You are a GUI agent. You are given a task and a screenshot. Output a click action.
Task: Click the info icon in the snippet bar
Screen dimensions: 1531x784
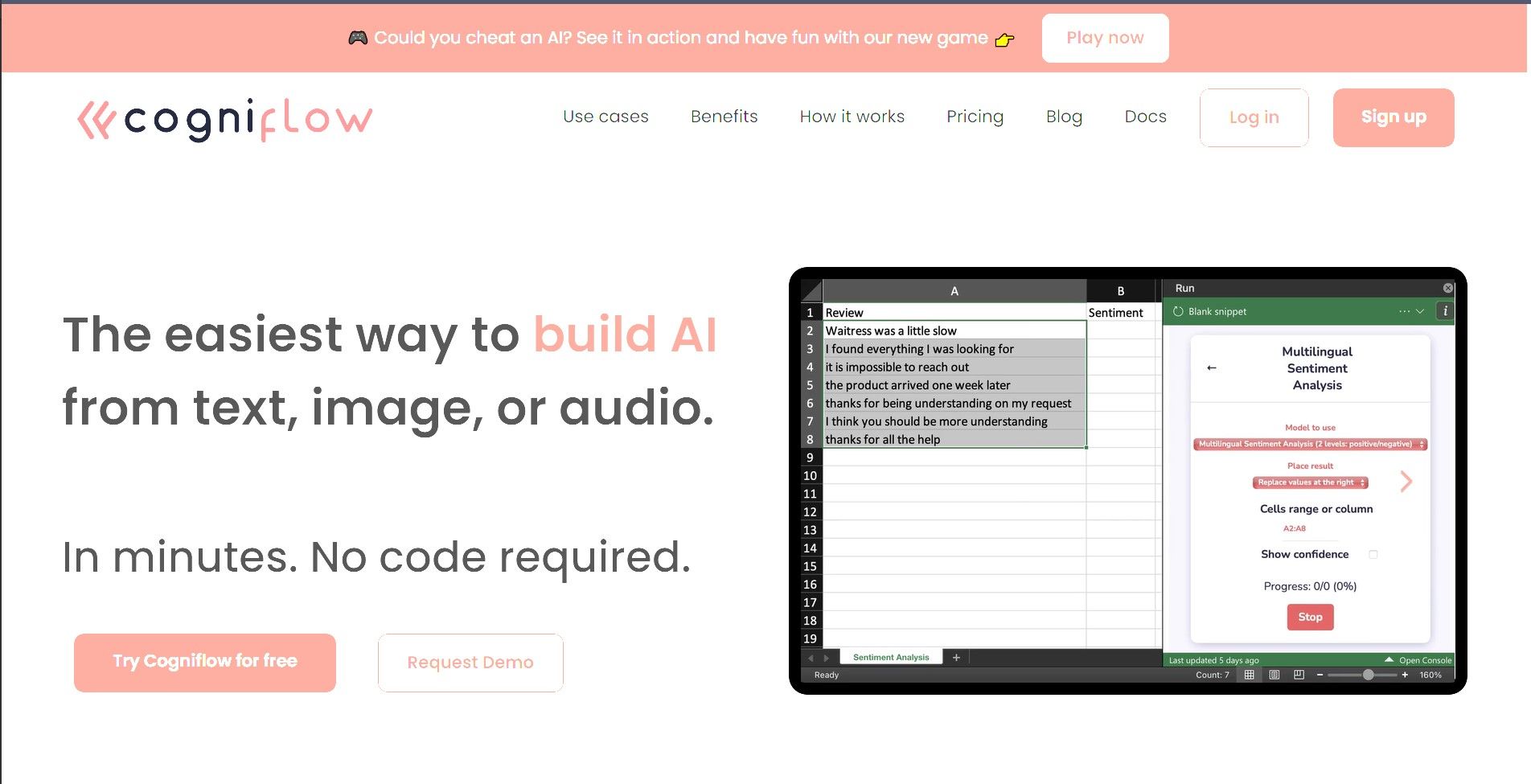point(1445,311)
